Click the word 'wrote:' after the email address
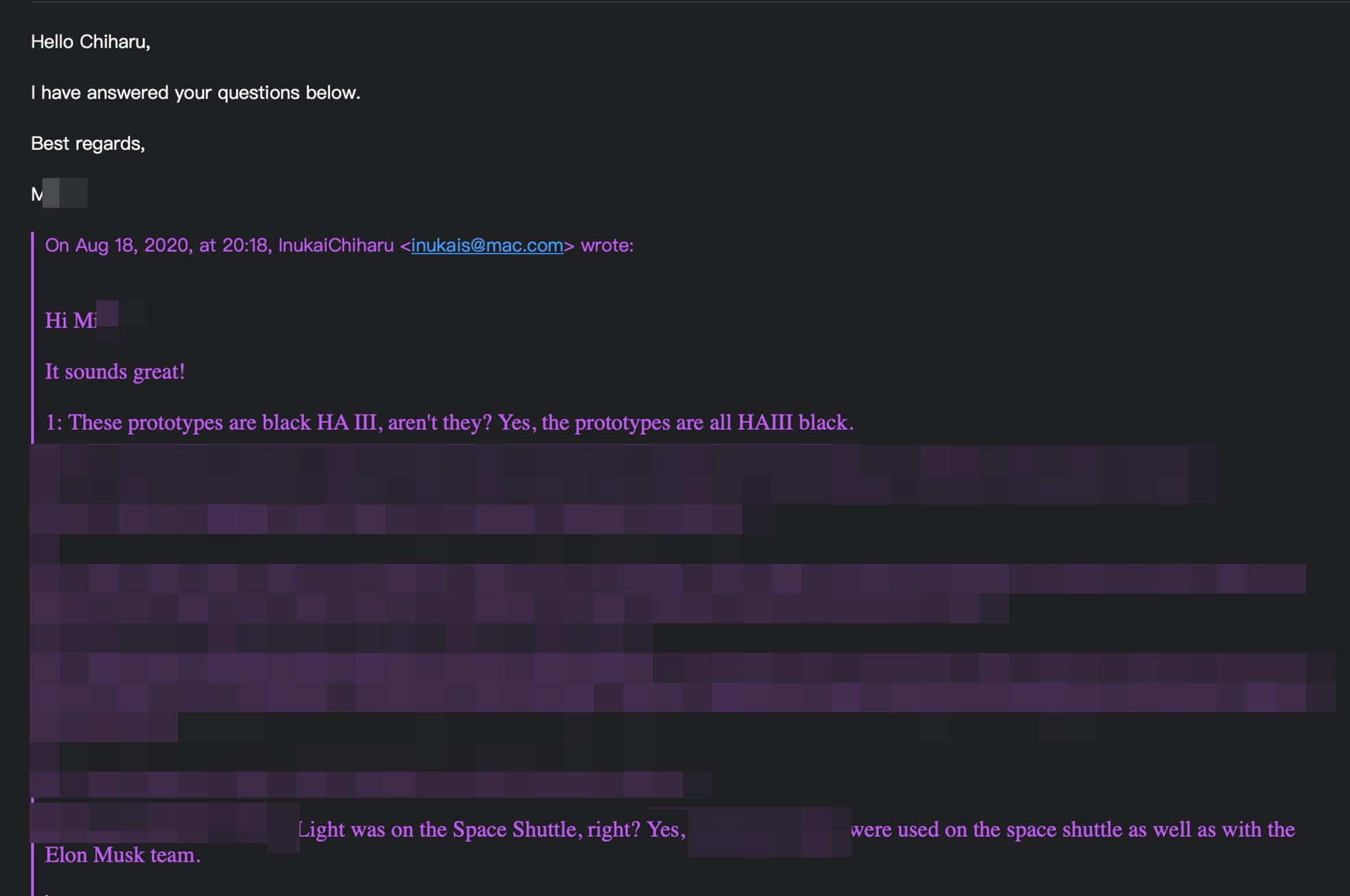This screenshot has width=1350, height=896. tap(607, 245)
